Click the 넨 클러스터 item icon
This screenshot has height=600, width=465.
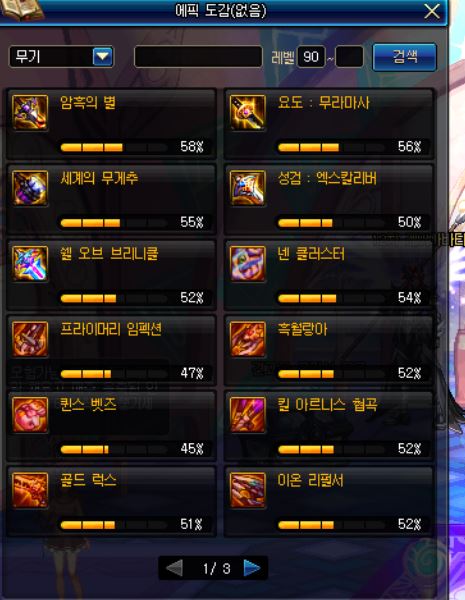click(x=248, y=264)
